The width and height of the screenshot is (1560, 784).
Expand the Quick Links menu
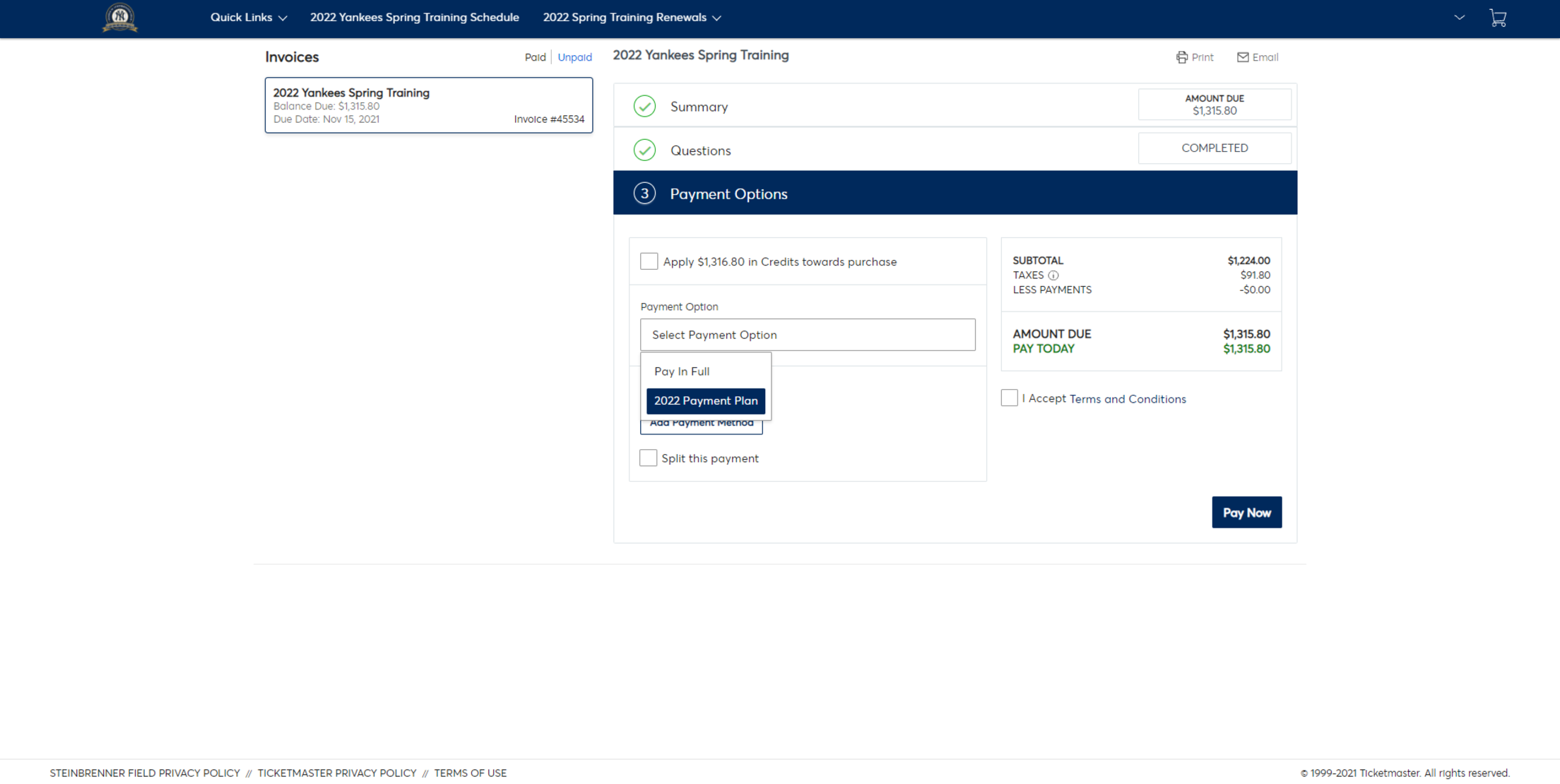(249, 18)
